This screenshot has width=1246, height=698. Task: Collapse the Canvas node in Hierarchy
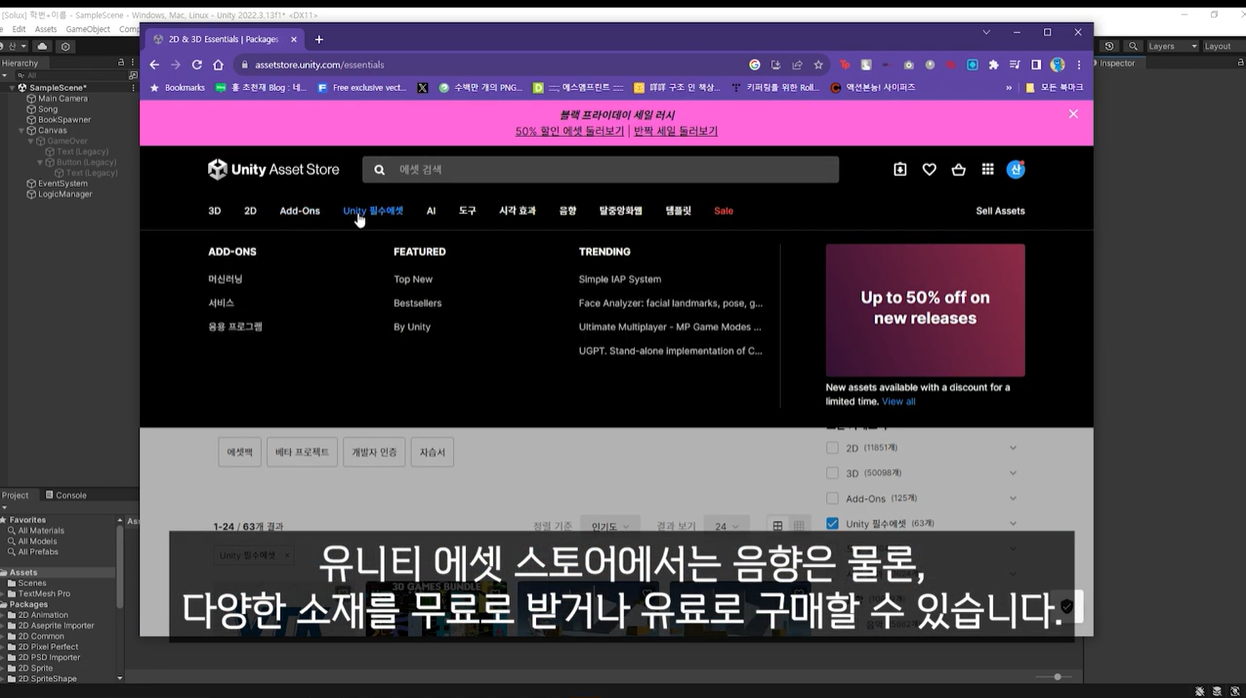[x=21, y=131]
